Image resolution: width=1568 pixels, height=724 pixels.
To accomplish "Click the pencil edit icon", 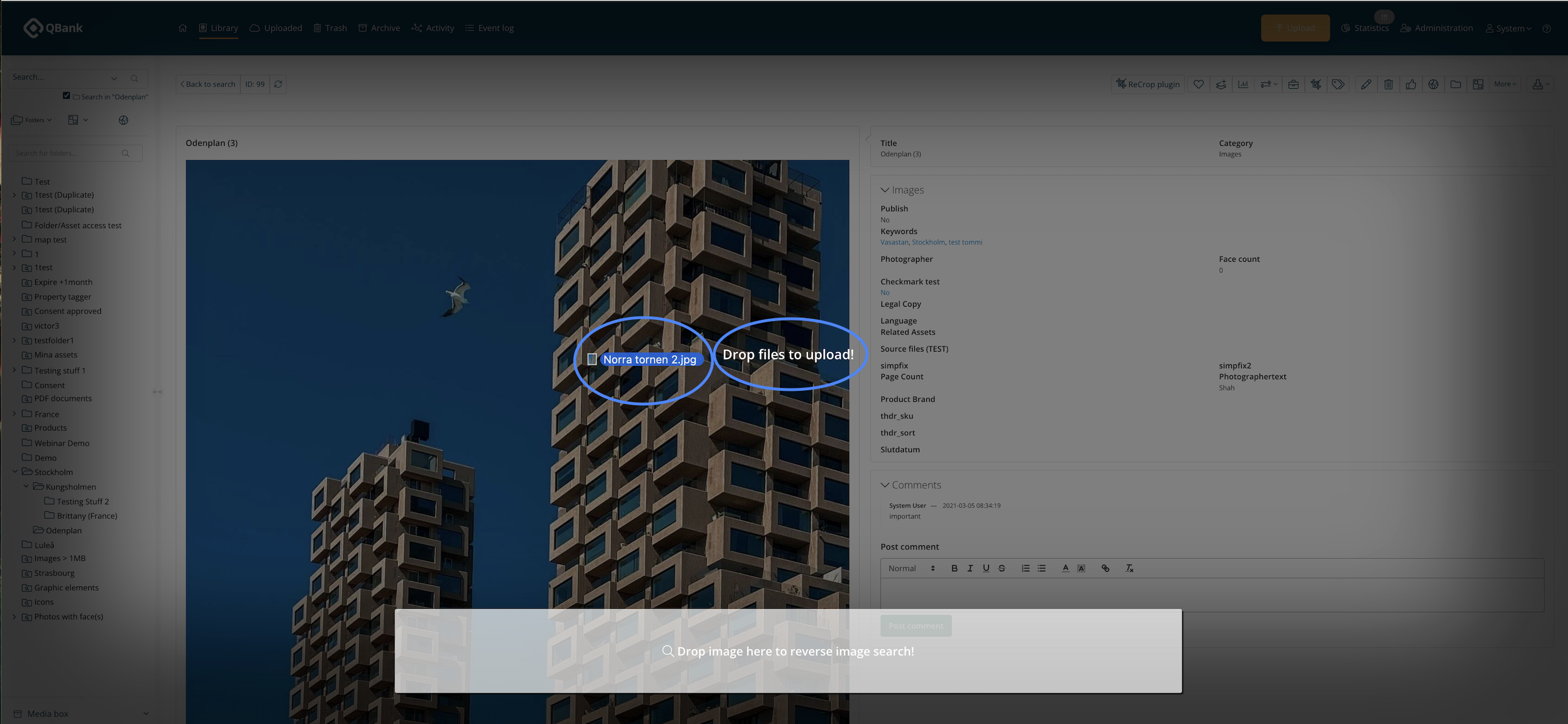I will (x=1366, y=85).
